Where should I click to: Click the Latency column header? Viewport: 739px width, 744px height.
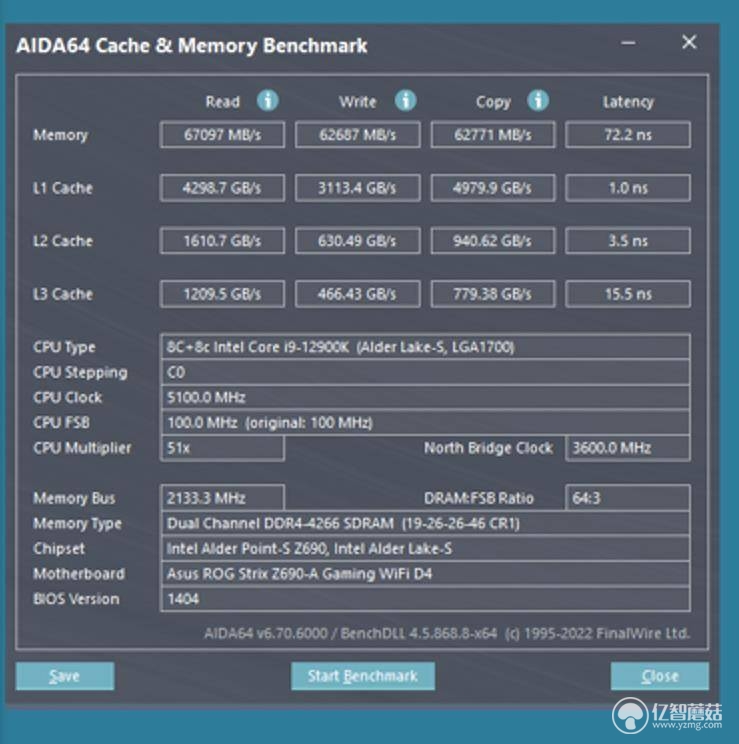[x=628, y=102]
